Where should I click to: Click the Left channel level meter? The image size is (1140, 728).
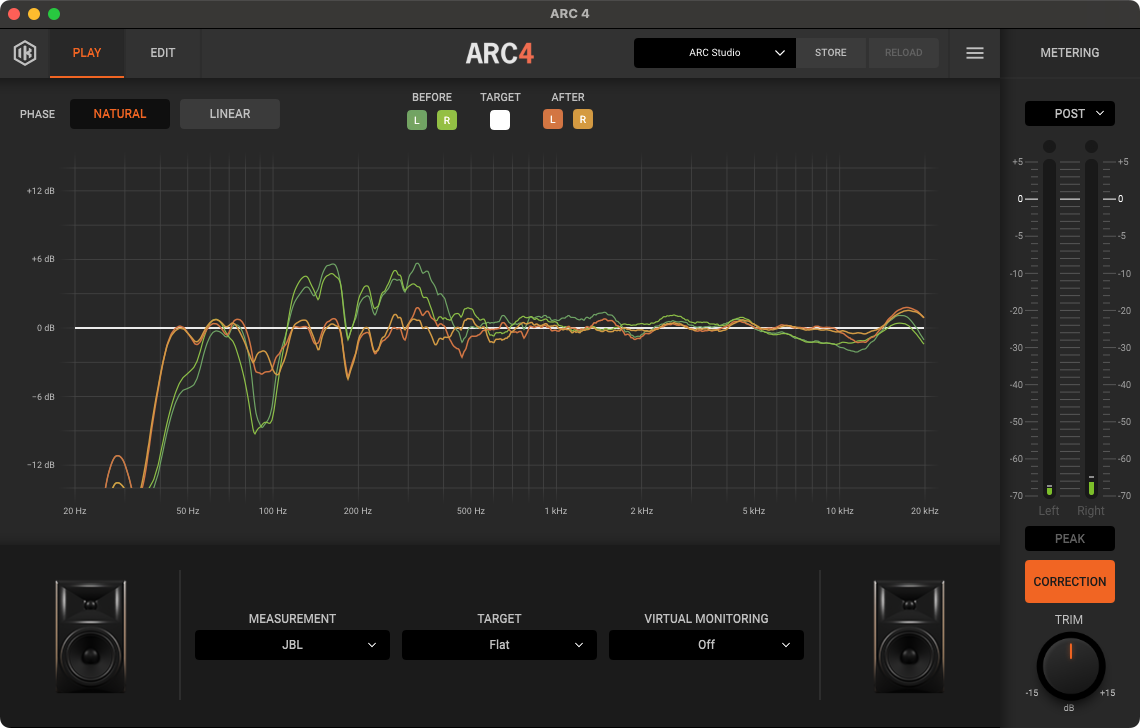tap(1049, 328)
